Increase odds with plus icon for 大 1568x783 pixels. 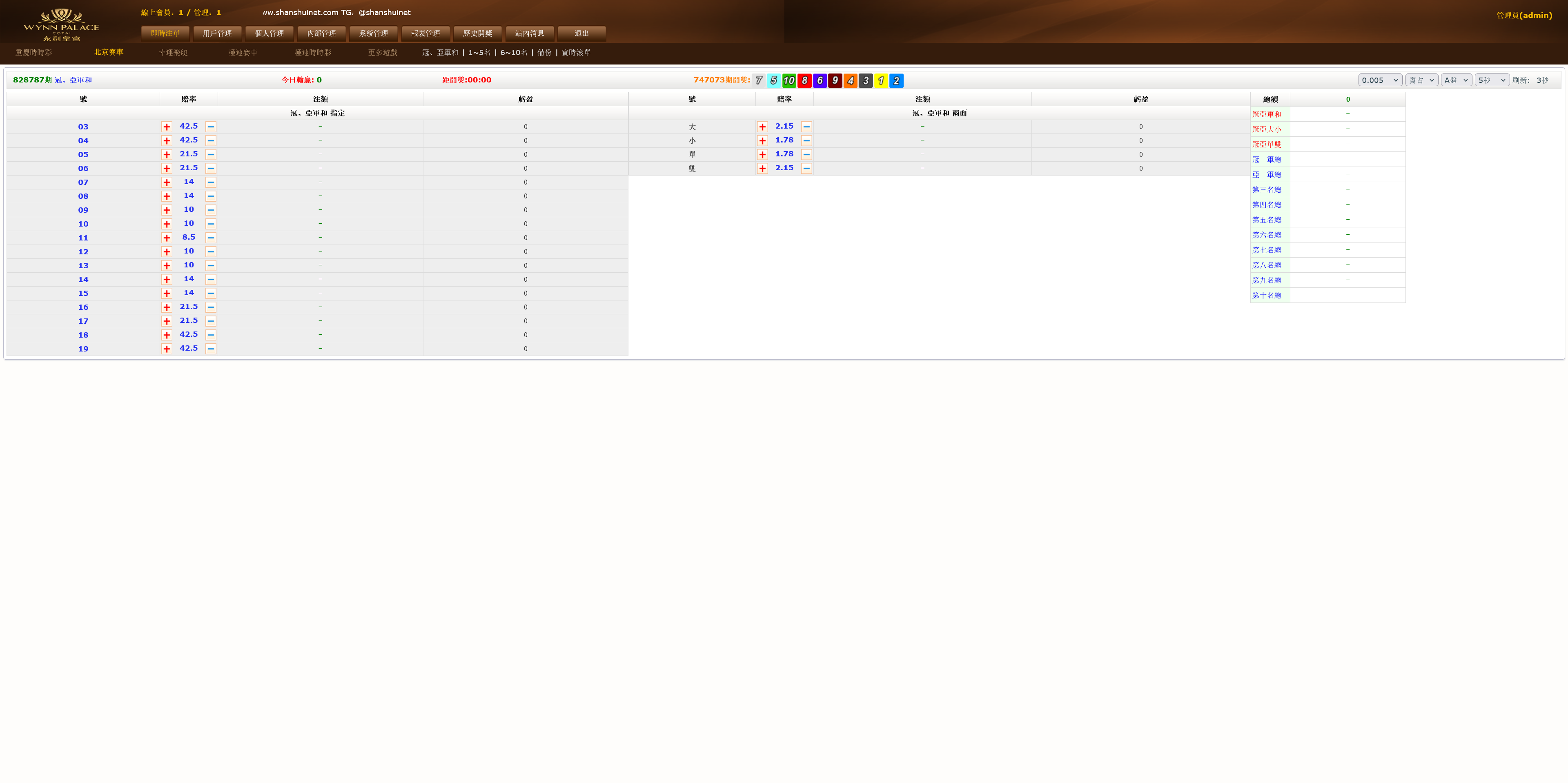pos(762,127)
